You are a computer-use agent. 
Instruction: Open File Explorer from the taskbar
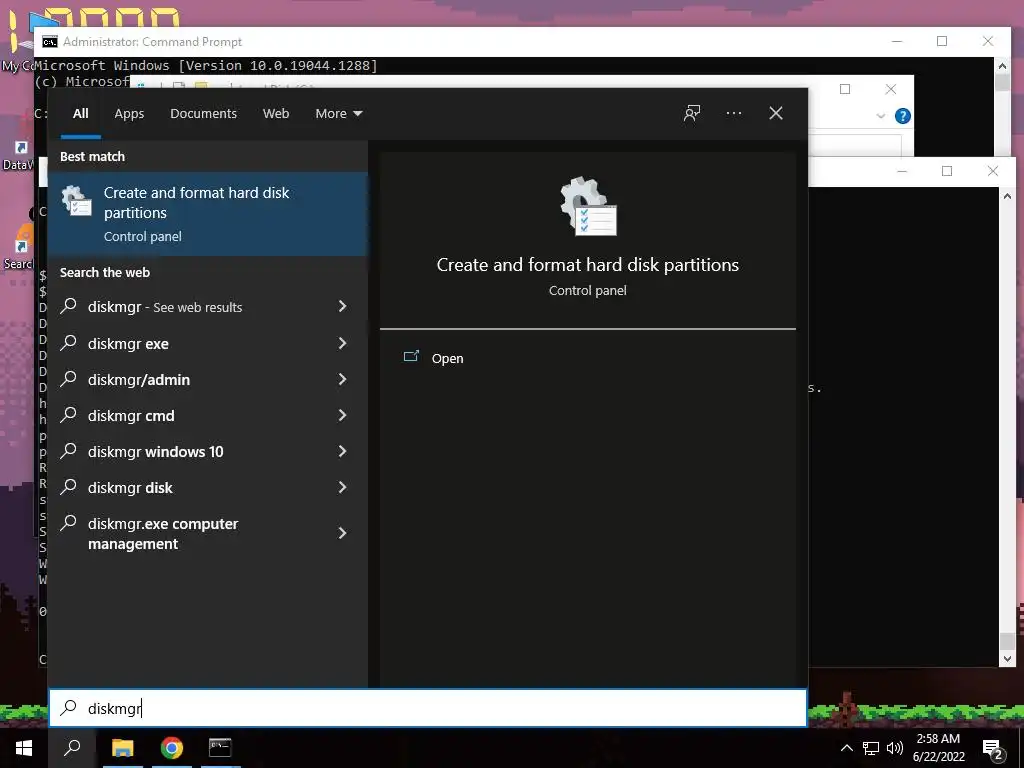tap(122, 748)
